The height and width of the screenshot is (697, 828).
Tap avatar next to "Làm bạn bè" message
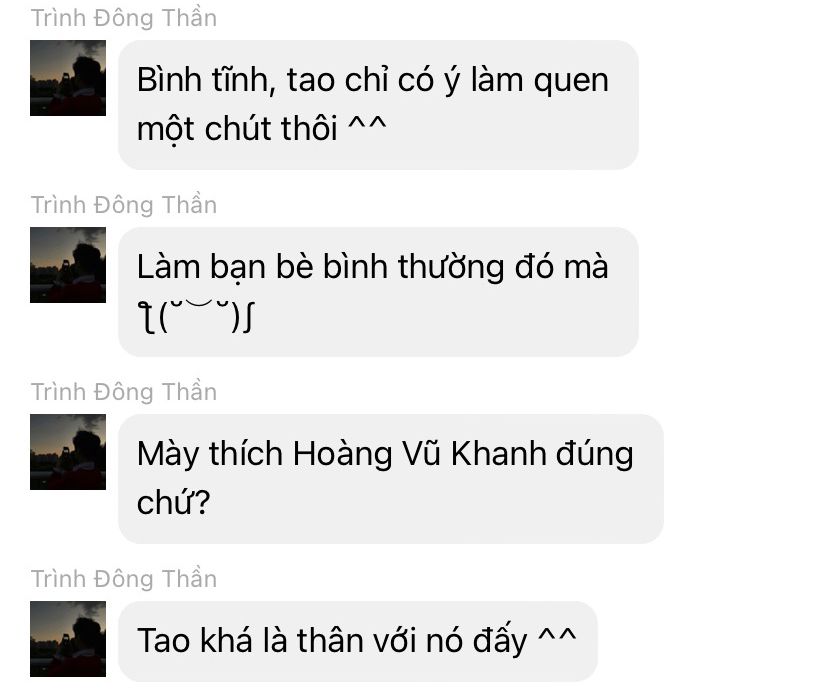[68, 265]
